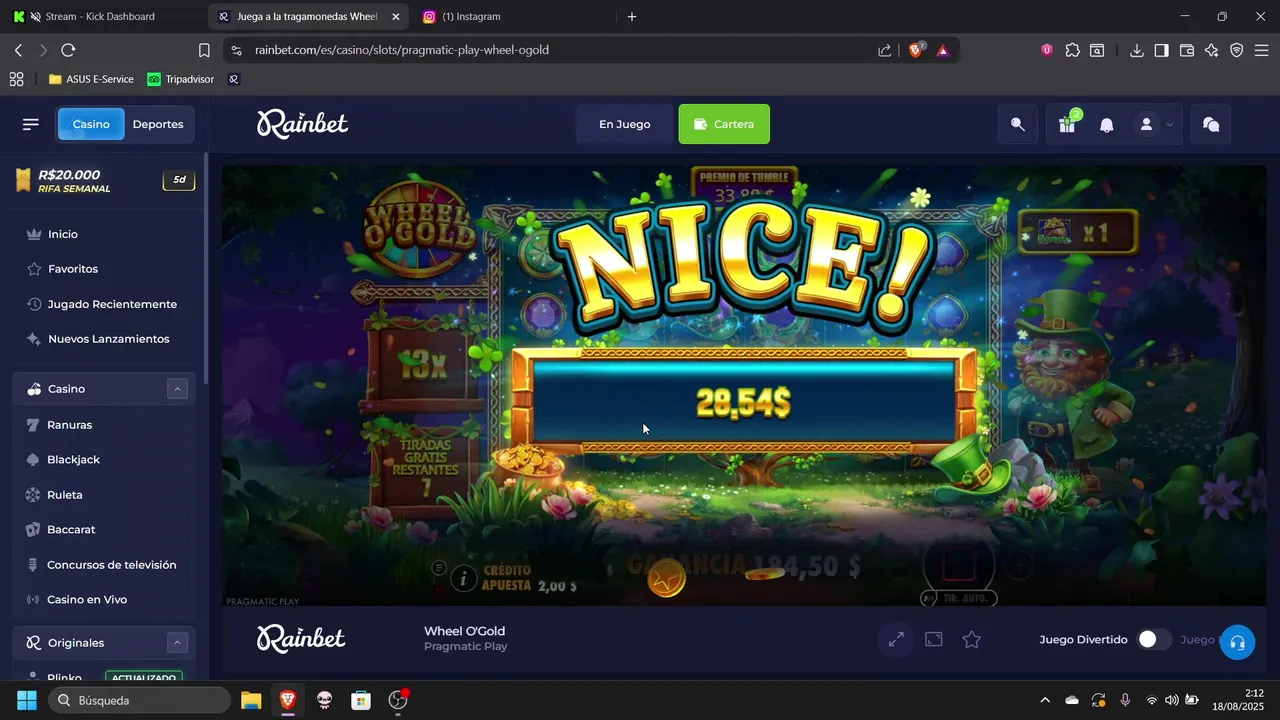
Task: Click Brave Shields lion icon
Action: click(915, 50)
